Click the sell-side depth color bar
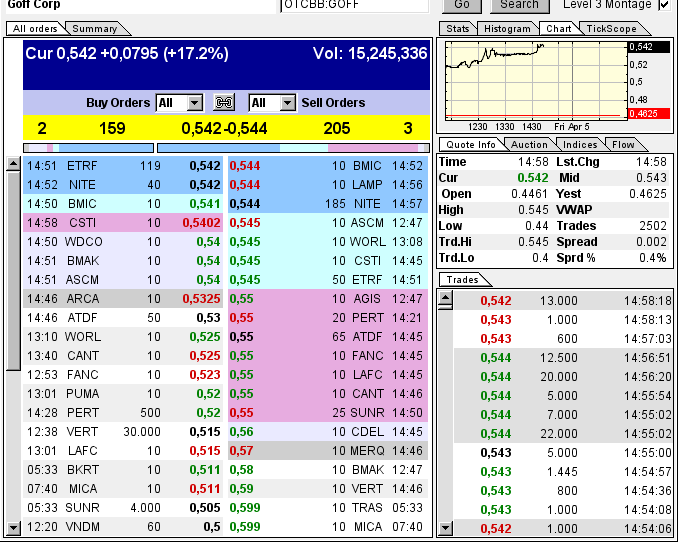This screenshot has height=543, width=680. [293, 148]
